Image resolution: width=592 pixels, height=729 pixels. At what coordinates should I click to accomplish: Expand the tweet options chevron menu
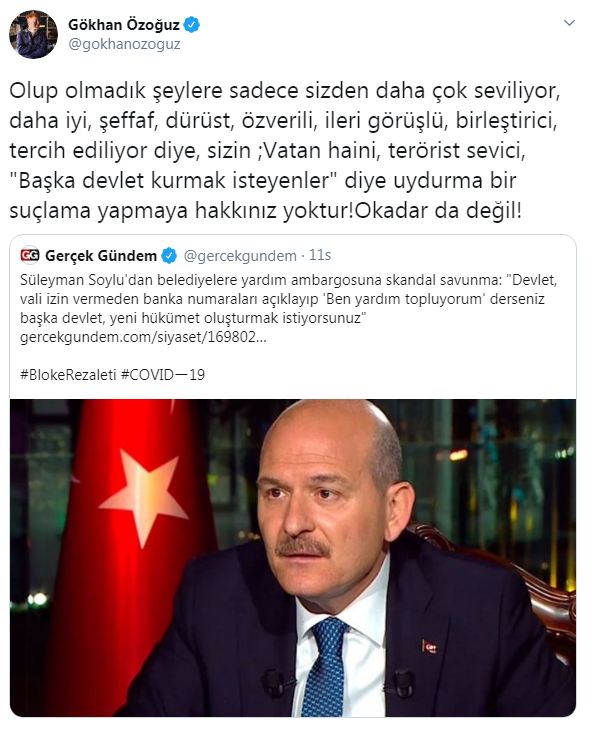point(569,23)
